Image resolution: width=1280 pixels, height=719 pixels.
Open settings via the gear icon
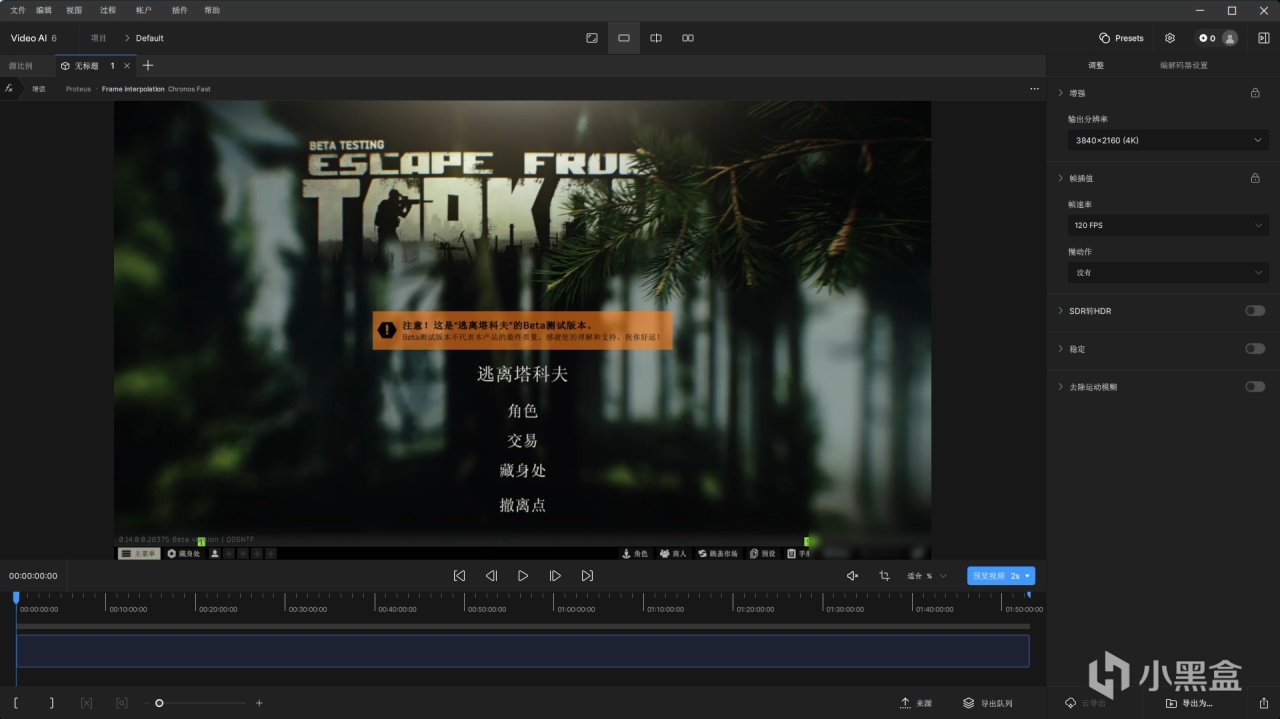[x=1170, y=38]
